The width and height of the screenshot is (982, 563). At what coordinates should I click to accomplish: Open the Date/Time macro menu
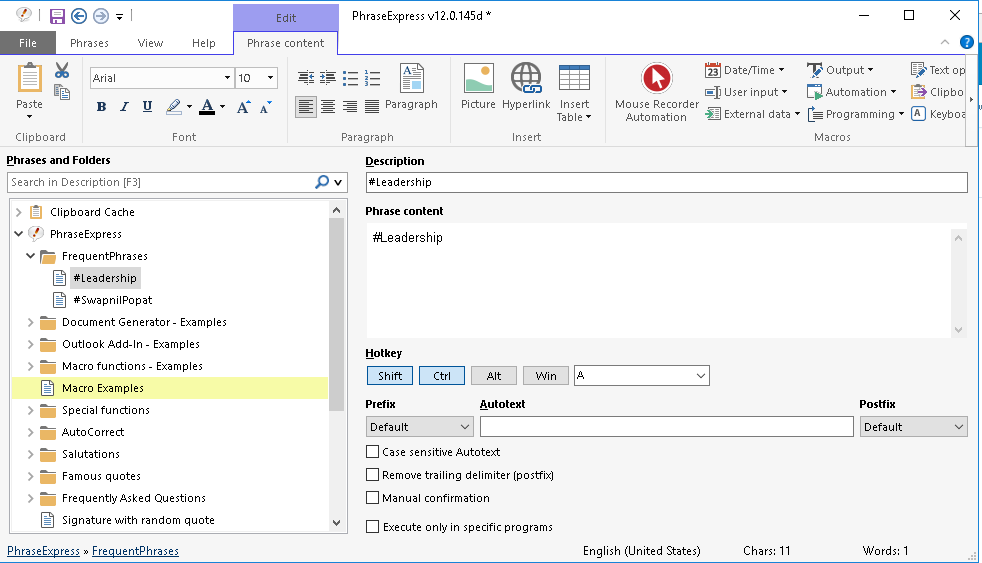(745, 70)
